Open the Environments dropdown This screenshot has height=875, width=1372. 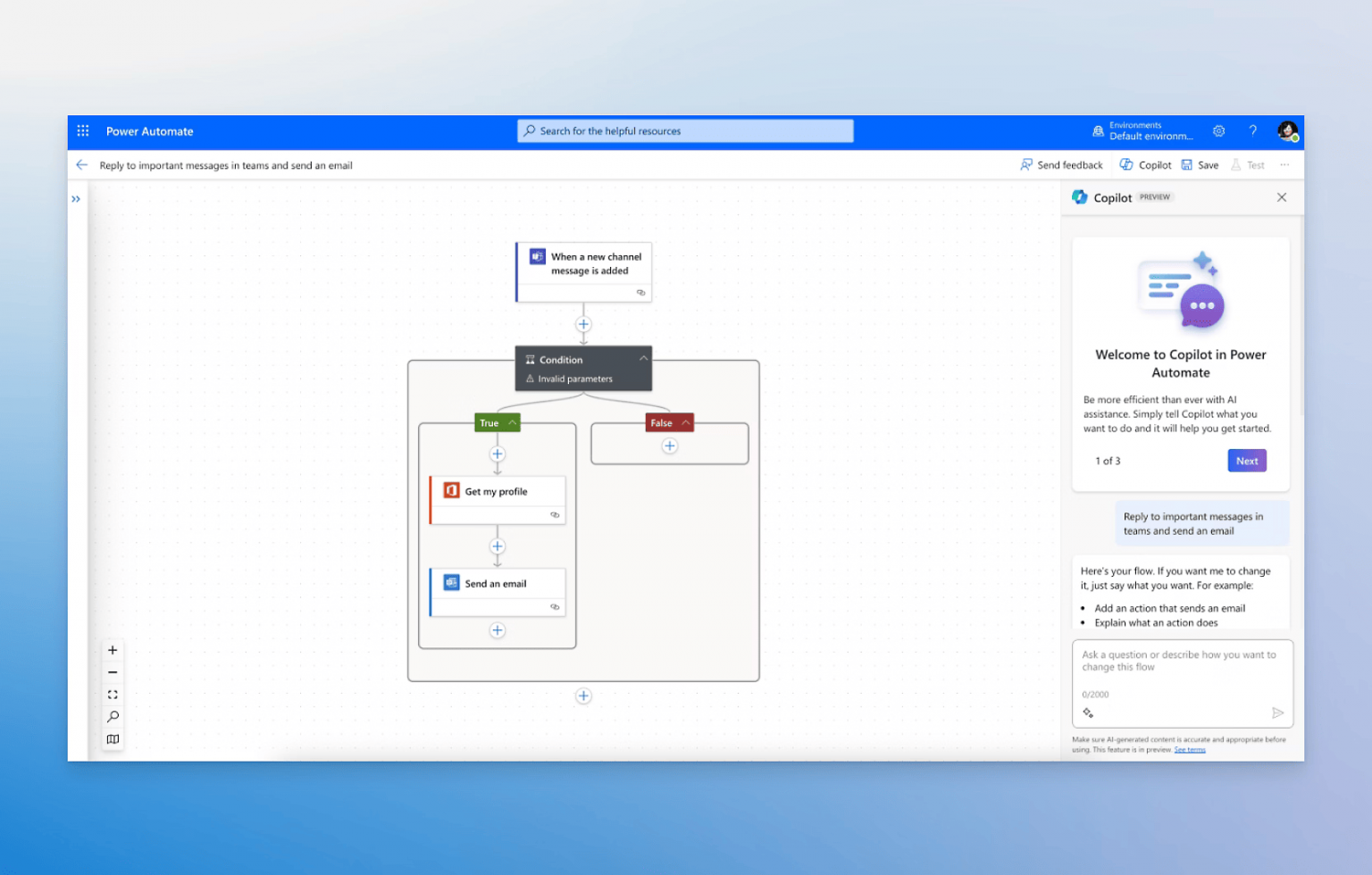[x=1146, y=130]
